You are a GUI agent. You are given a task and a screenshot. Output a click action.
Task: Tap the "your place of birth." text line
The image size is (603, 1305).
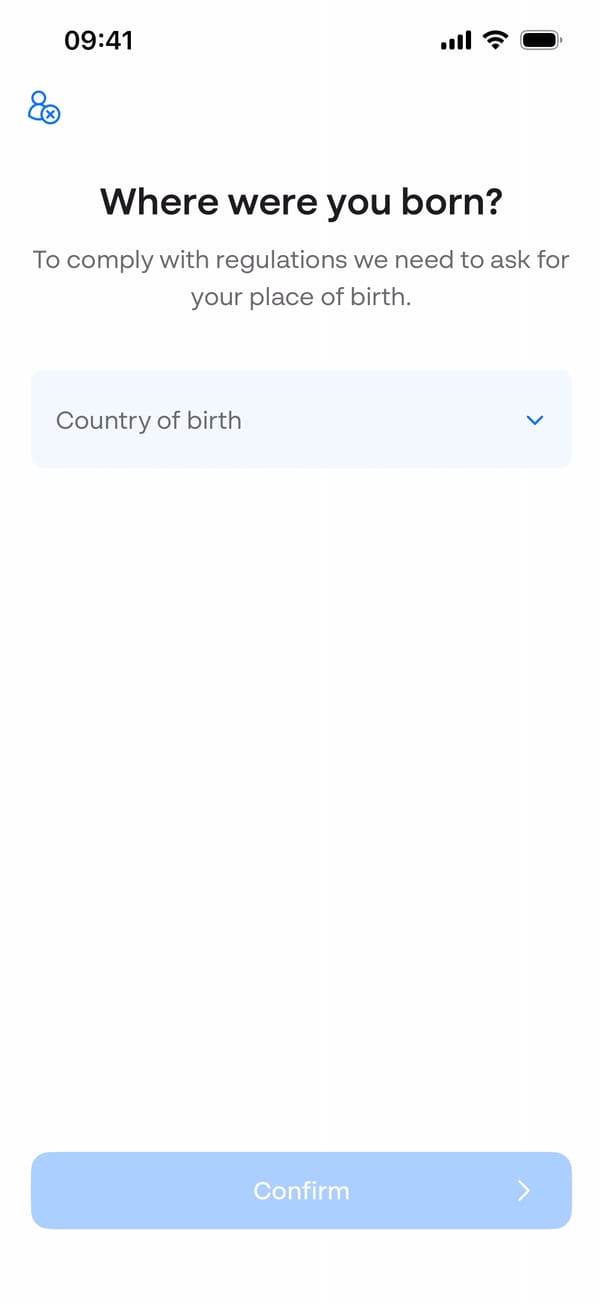[301, 298]
